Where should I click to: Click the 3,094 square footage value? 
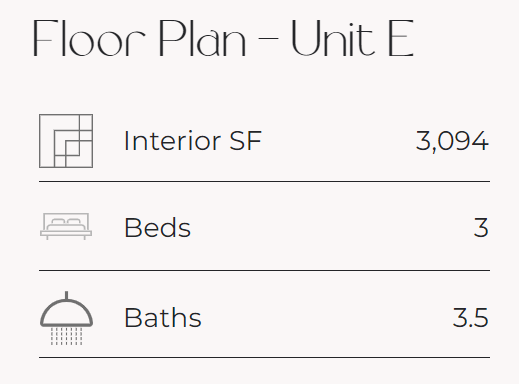click(x=452, y=142)
